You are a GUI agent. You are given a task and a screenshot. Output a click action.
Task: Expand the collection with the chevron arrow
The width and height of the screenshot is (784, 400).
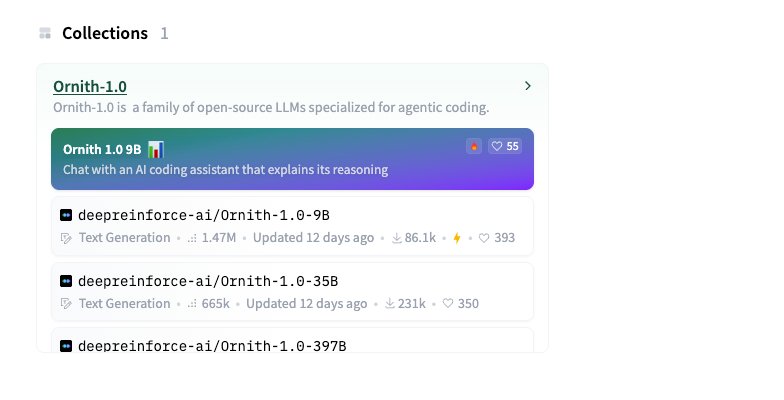[x=528, y=86]
